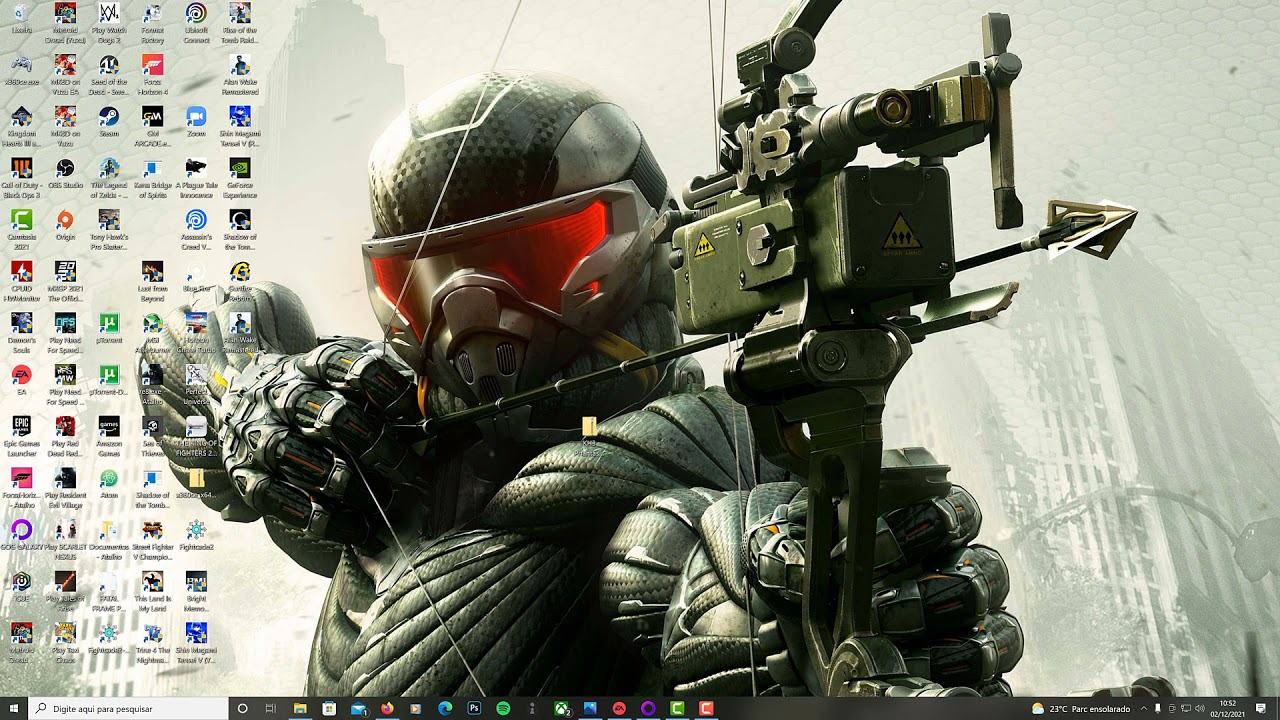Open Spotify from the taskbar
Viewport: 1280px width, 720px height.
point(503,708)
